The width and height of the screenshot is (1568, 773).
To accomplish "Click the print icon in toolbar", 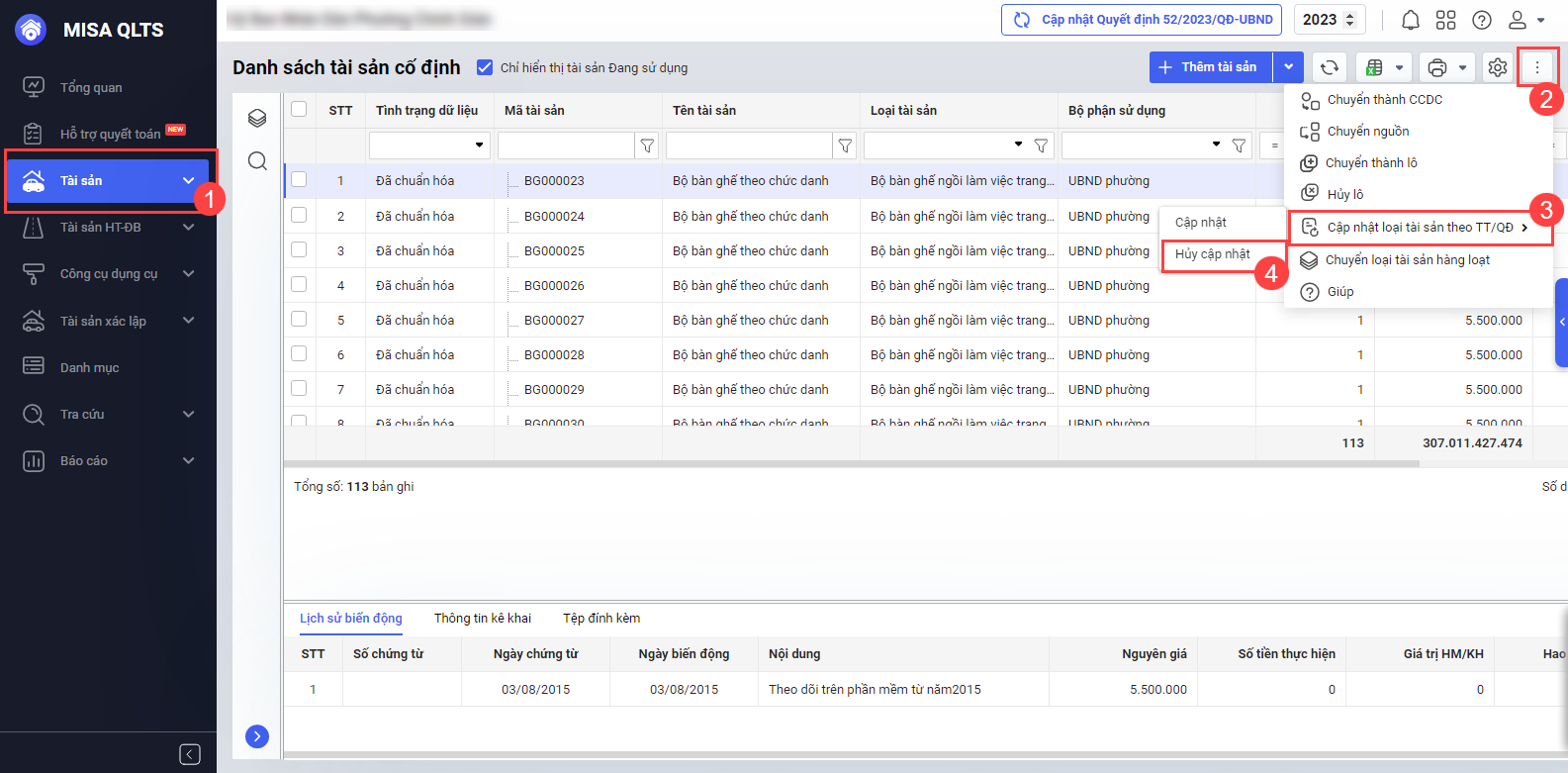I will tap(1437, 67).
